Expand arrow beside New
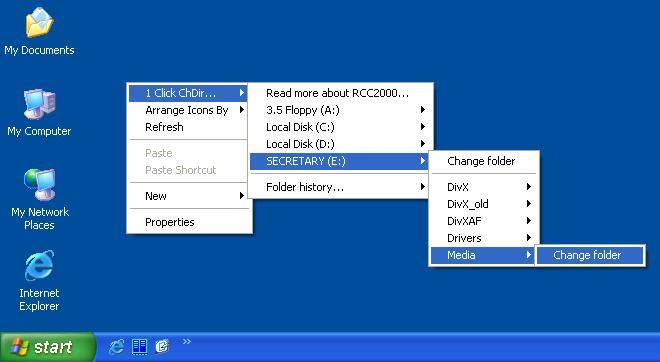660x362 pixels. click(242, 195)
